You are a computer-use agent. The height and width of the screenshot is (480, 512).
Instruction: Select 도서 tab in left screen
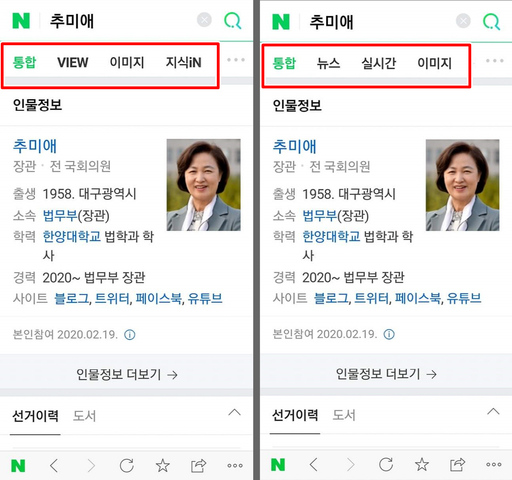[85, 416]
